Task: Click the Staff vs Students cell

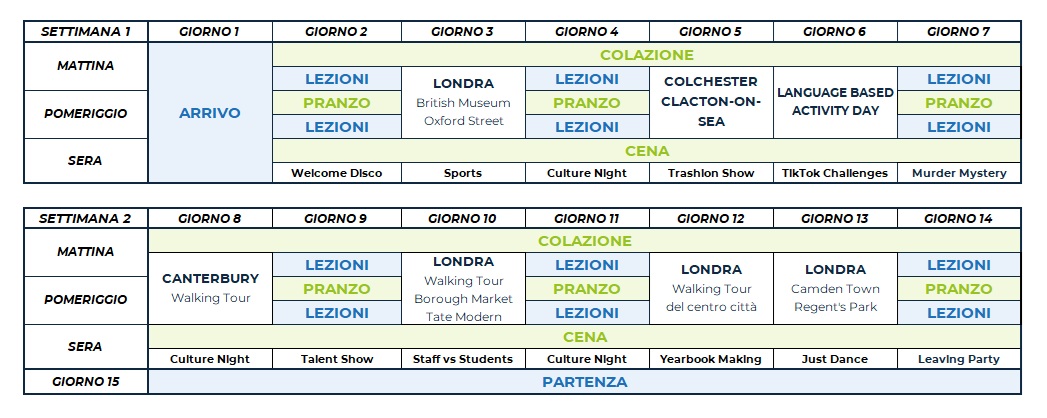Action: 462,359
